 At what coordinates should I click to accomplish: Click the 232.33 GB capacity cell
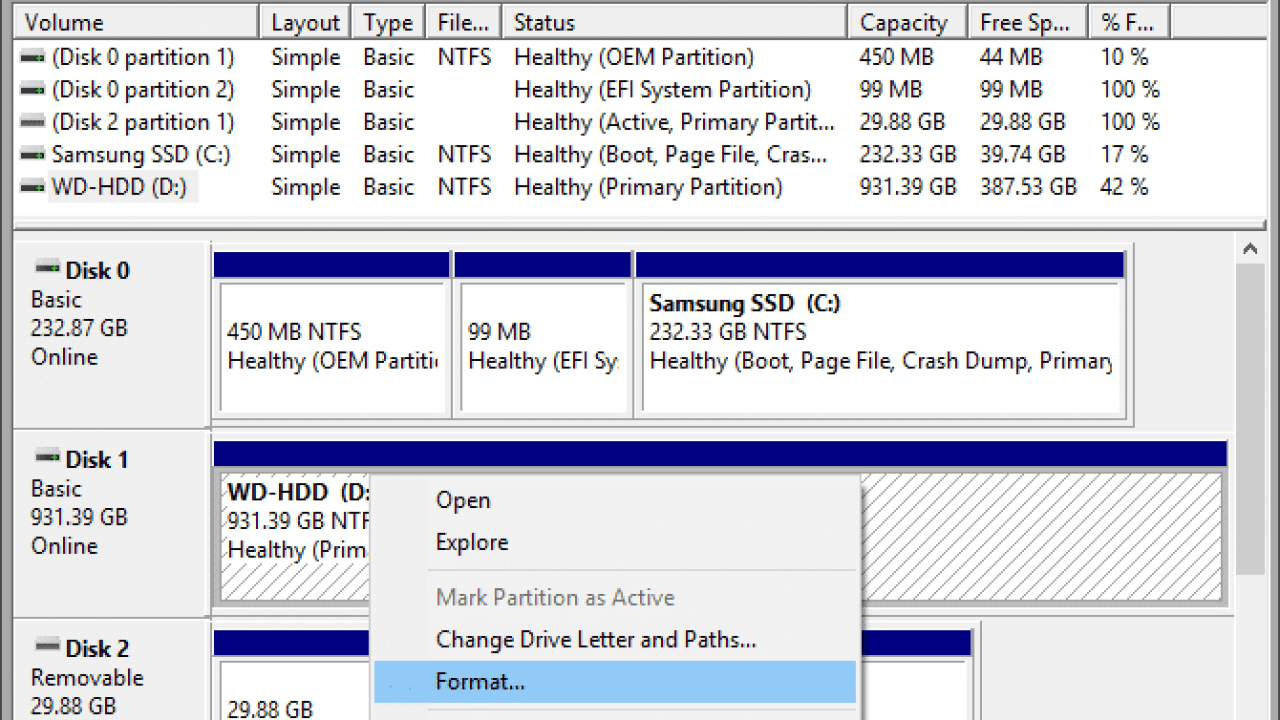click(x=907, y=155)
